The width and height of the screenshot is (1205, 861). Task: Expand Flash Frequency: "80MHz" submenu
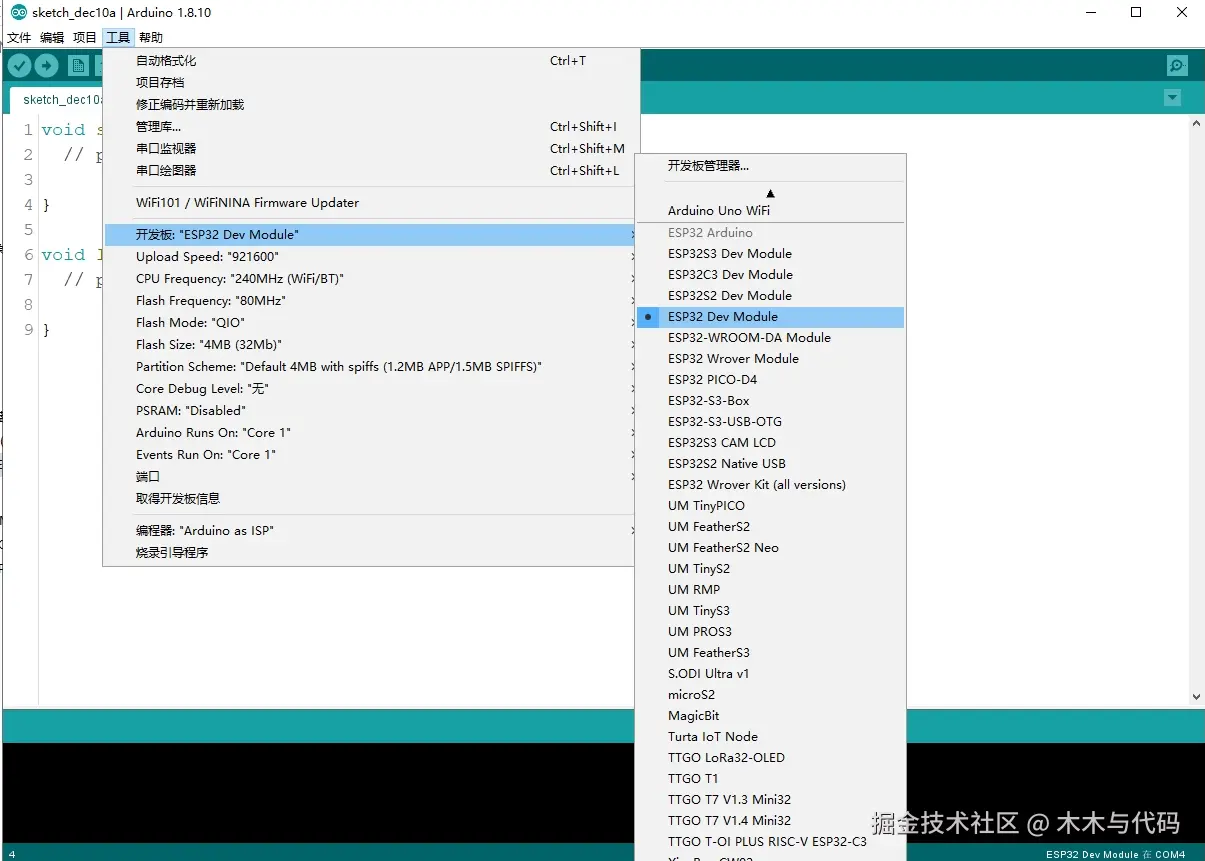[x=370, y=301]
